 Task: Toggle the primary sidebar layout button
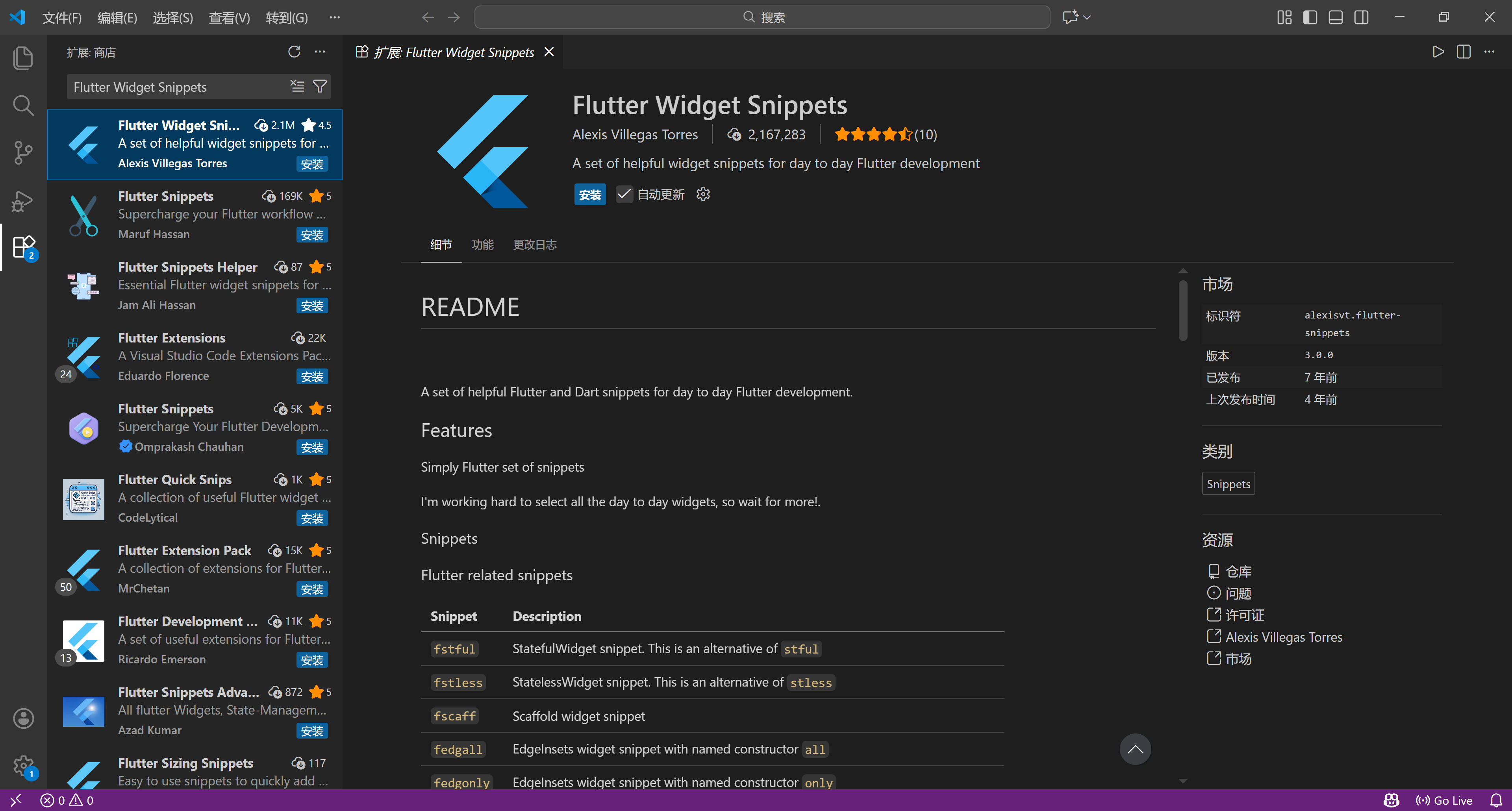click(x=1310, y=17)
